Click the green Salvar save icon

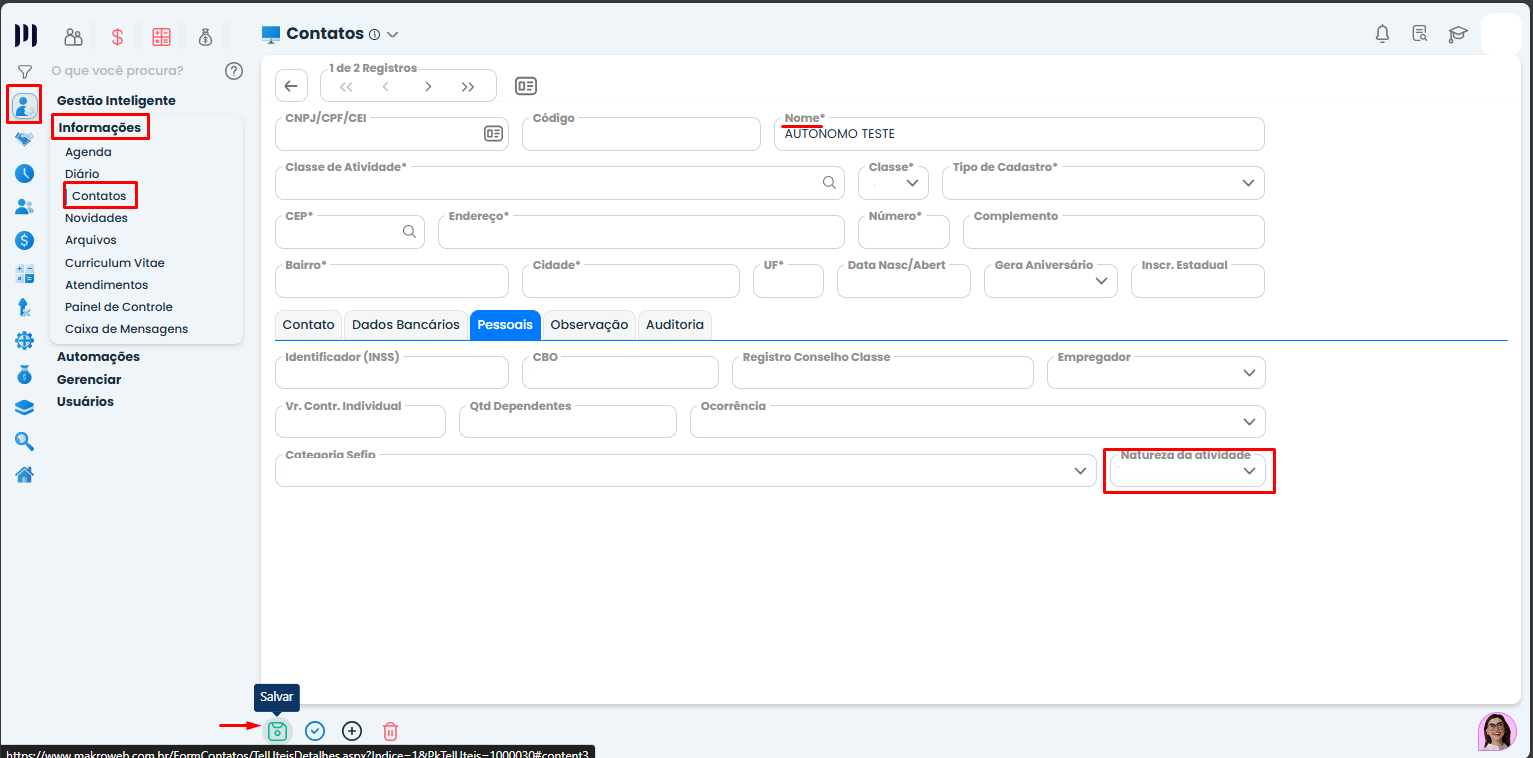278,731
